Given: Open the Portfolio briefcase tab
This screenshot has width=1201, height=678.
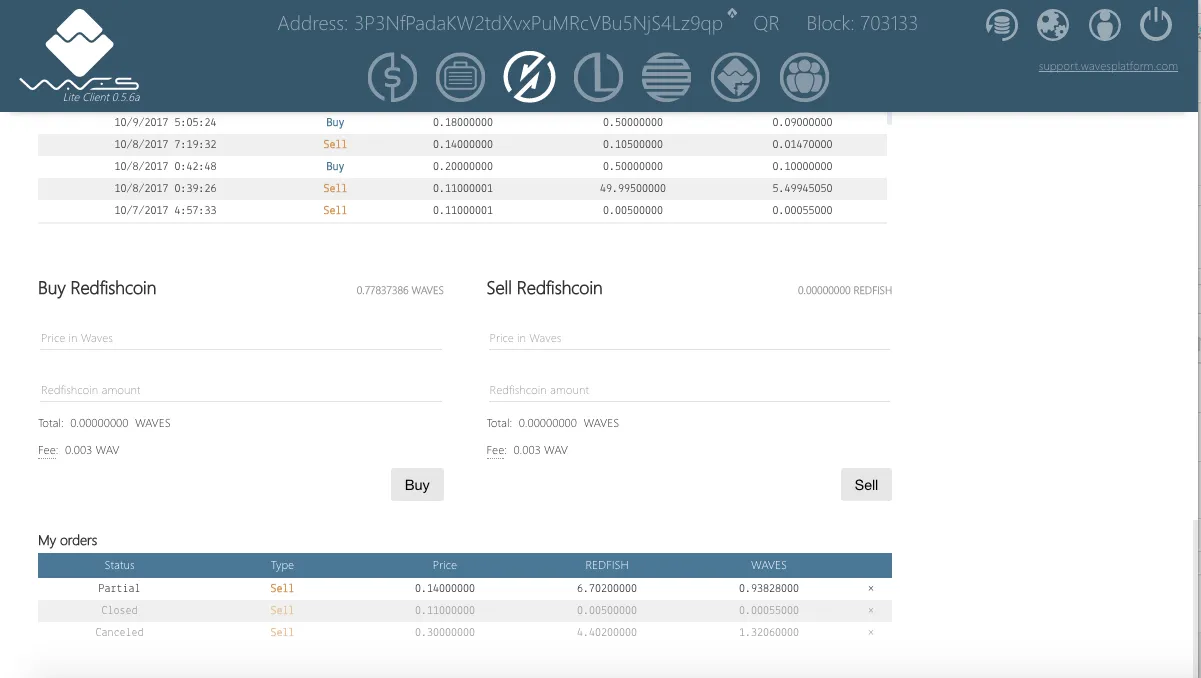Looking at the screenshot, I should (461, 77).
